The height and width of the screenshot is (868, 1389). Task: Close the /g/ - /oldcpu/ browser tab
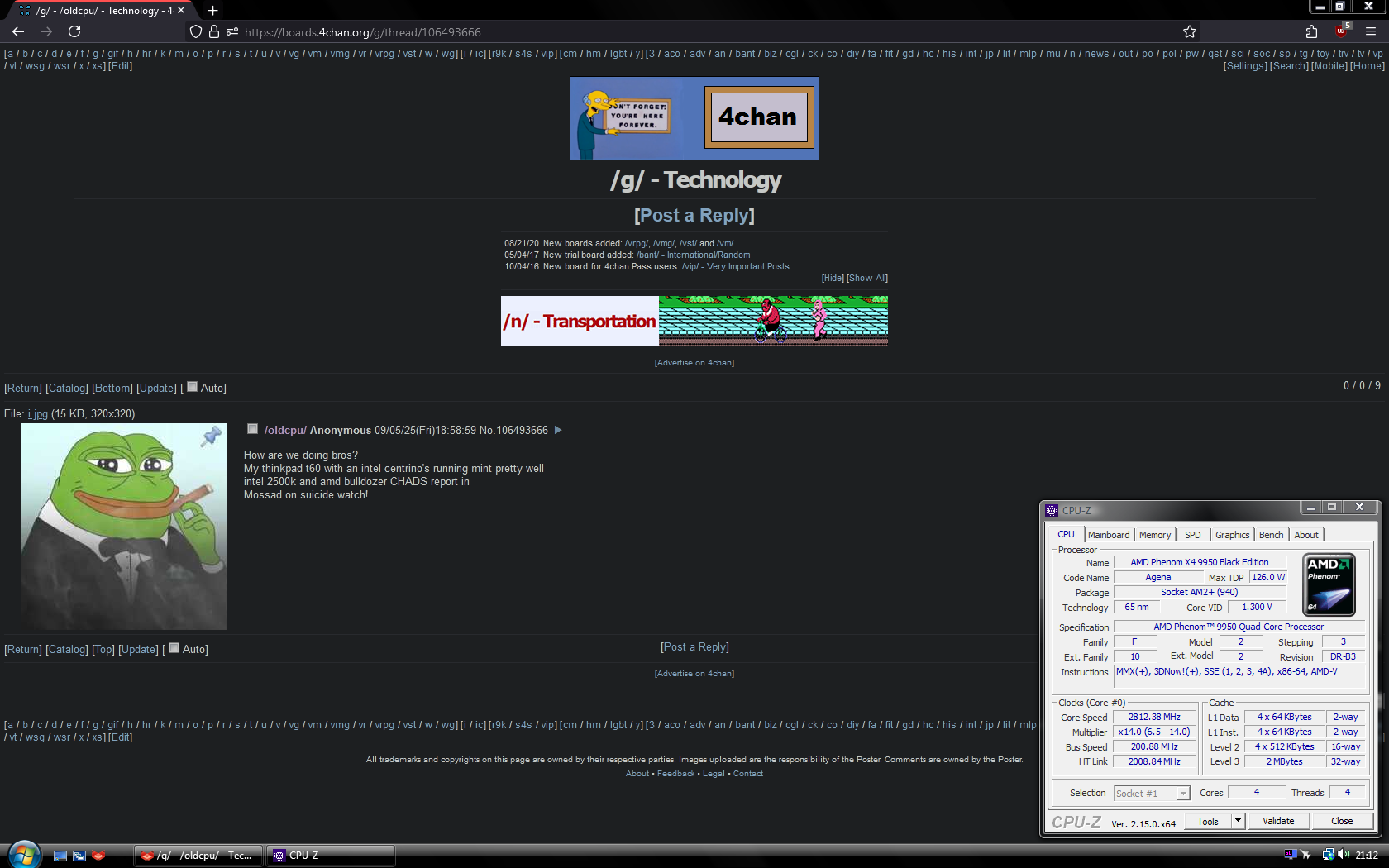(x=181, y=11)
